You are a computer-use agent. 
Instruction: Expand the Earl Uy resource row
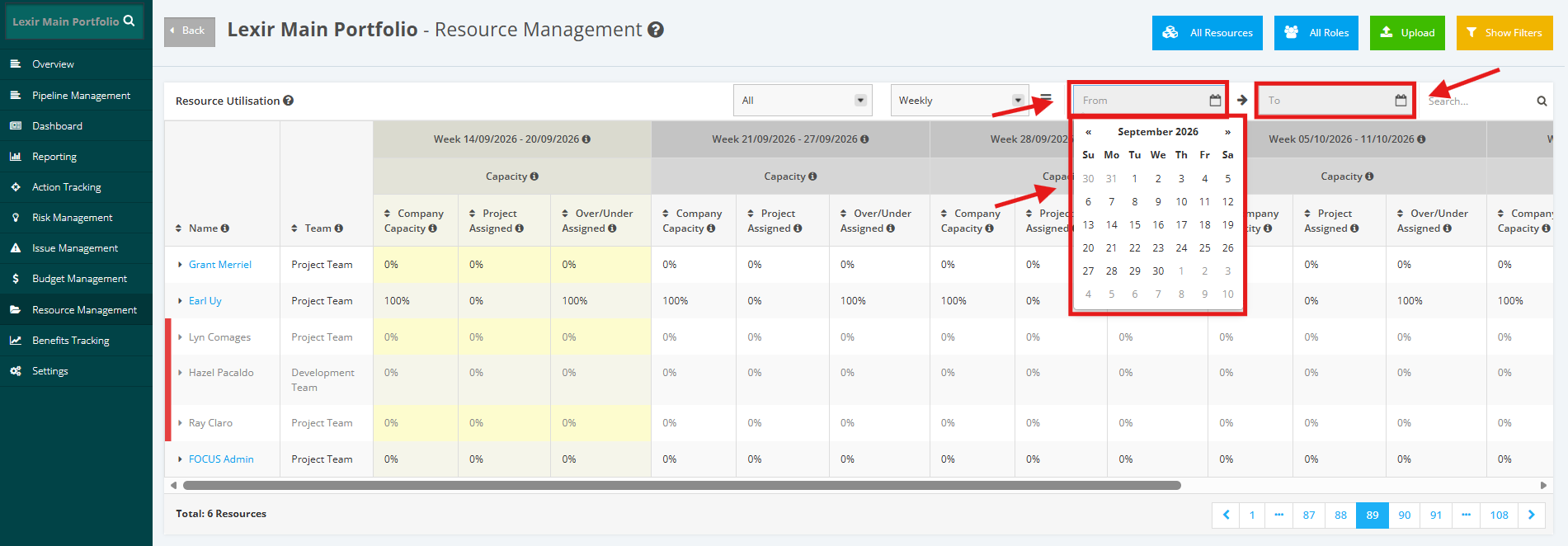pos(180,301)
